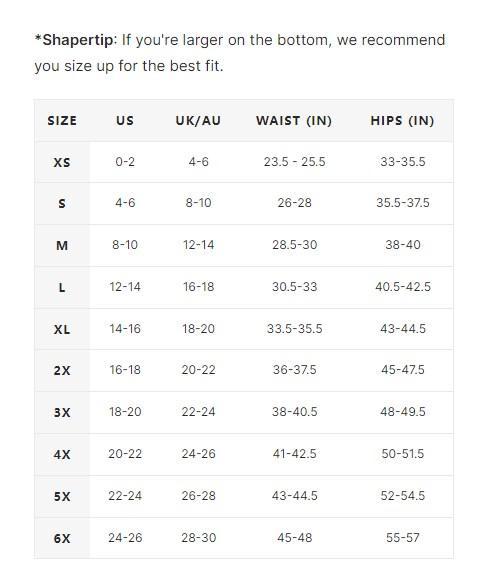The width and height of the screenshot is (477, 563).
Task: Select the XS size row label
Action: coord(62,162)
